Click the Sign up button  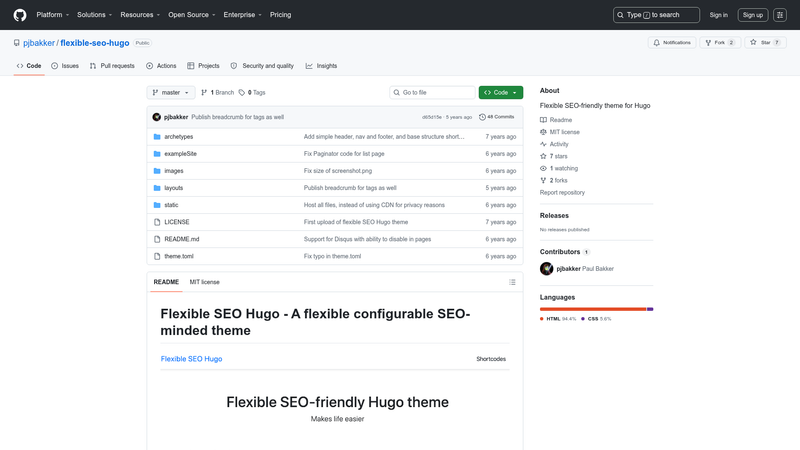[753, 15]
